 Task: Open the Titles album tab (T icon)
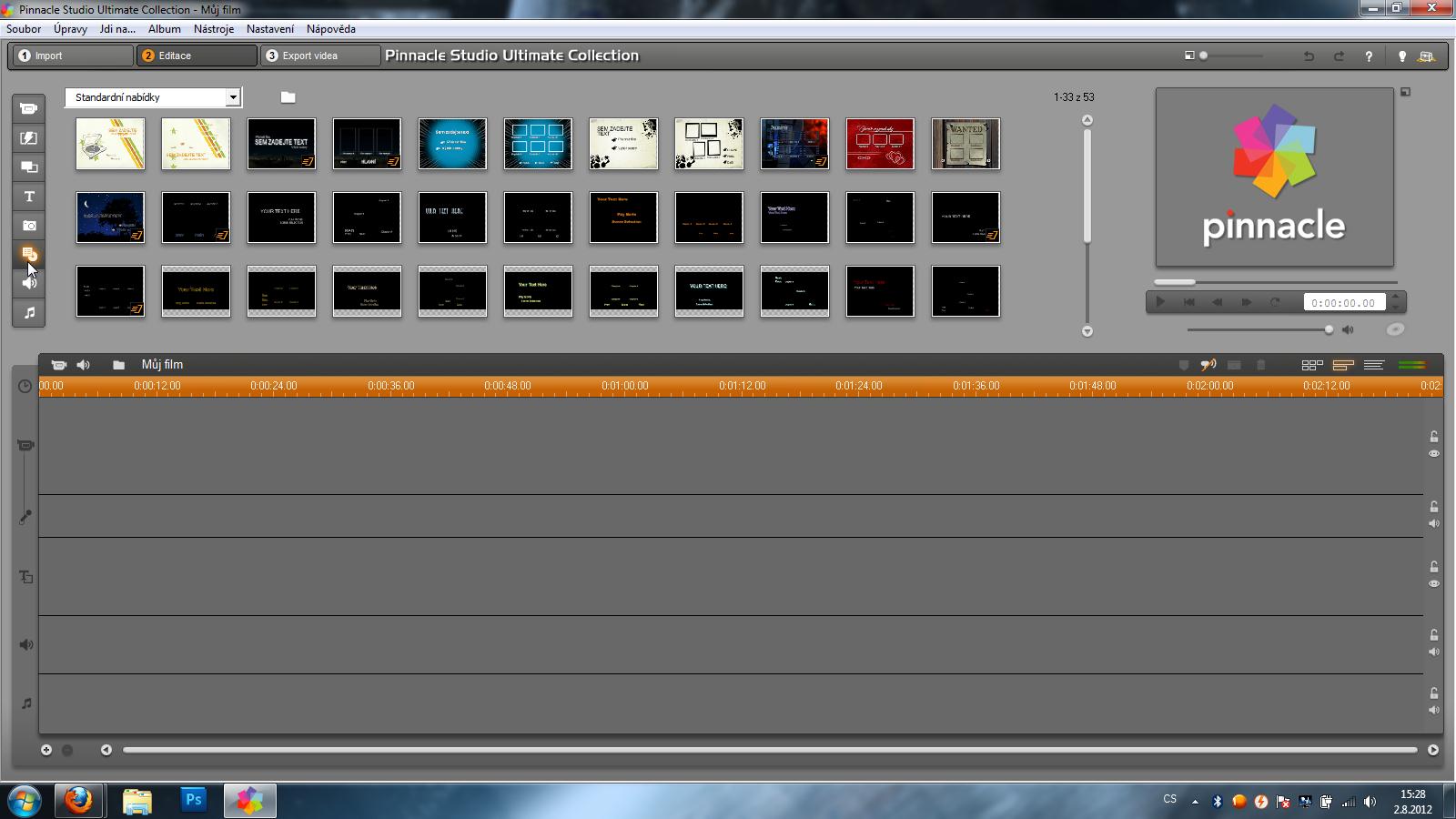point(28,196)
